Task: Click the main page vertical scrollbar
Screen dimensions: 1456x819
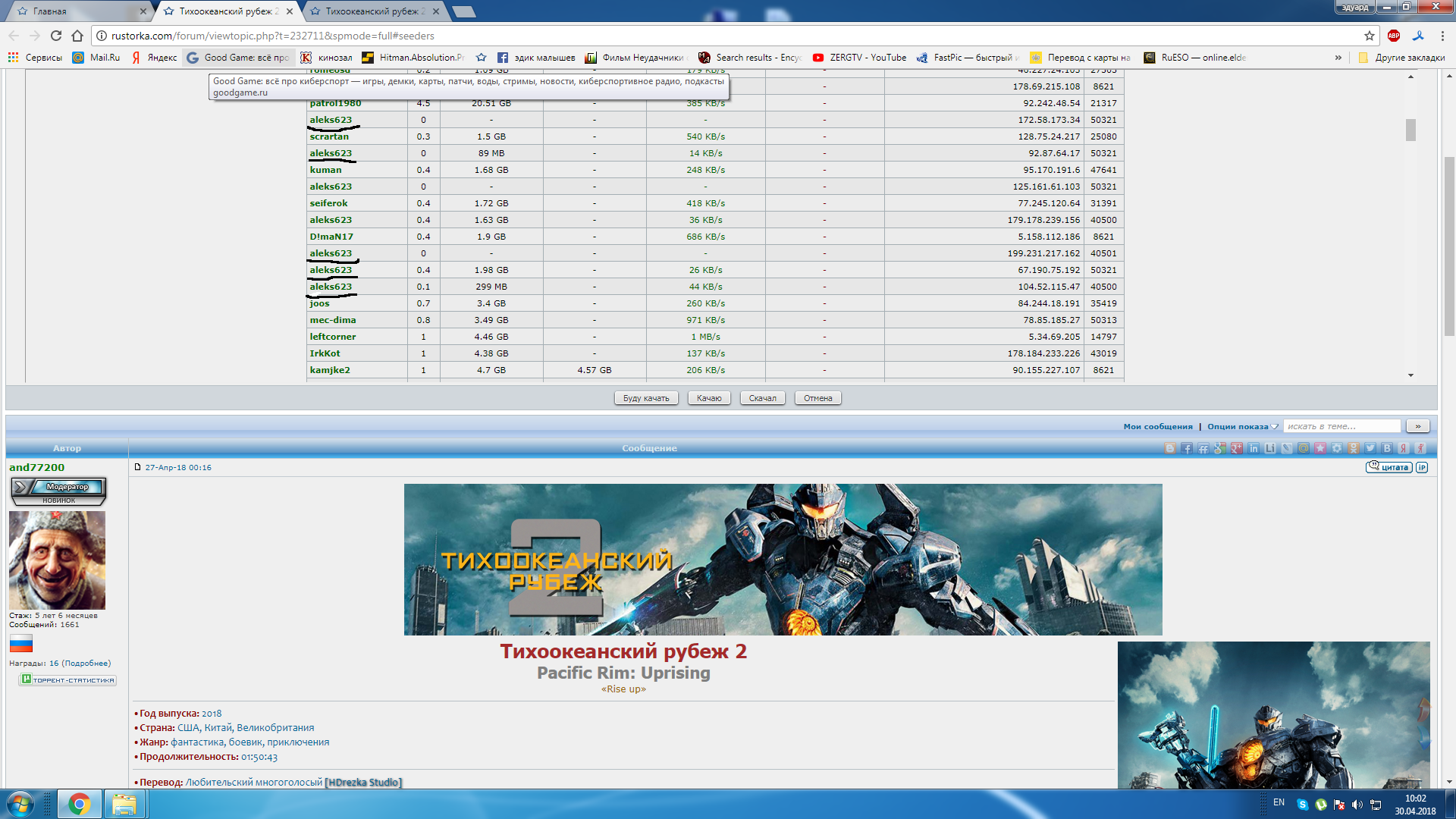Action: 1449,246
